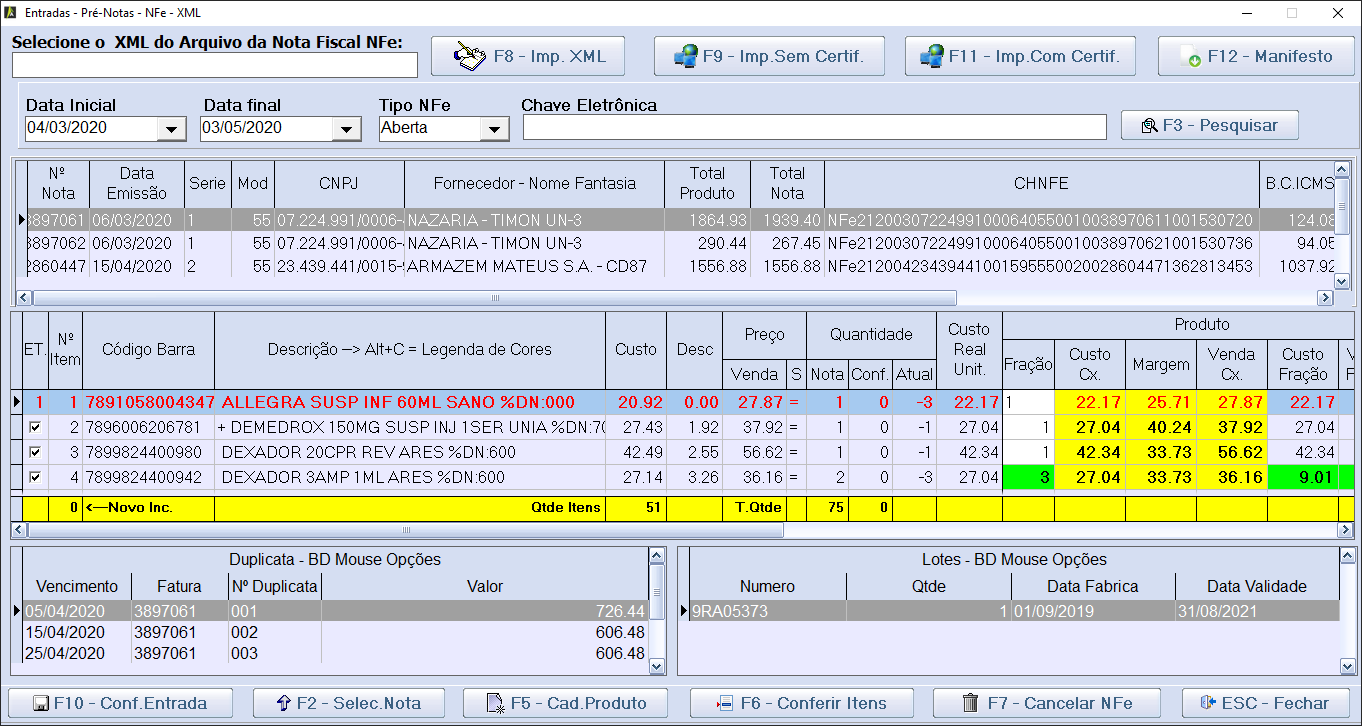Screen dimensions: 1362x726
Task: Click F3 Pesquisar search button
Action: [x=1210, y=125]
